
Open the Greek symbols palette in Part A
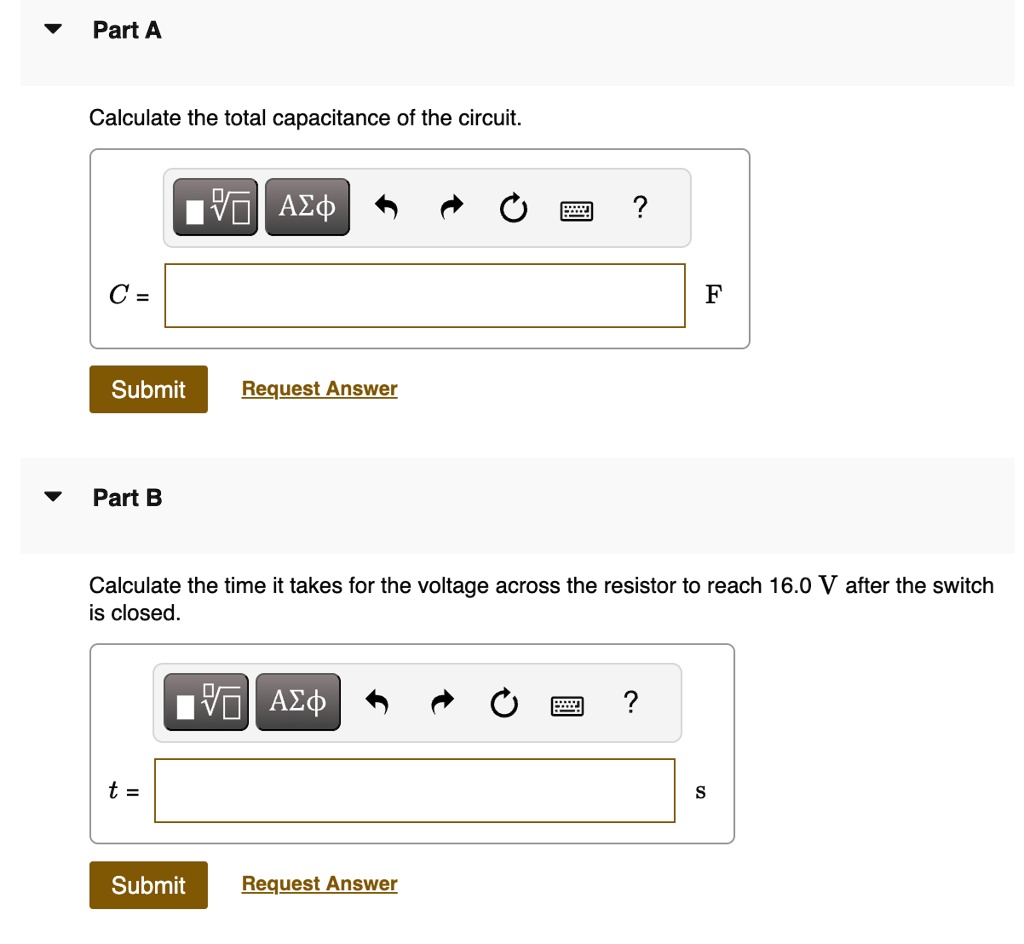point(306,206)
